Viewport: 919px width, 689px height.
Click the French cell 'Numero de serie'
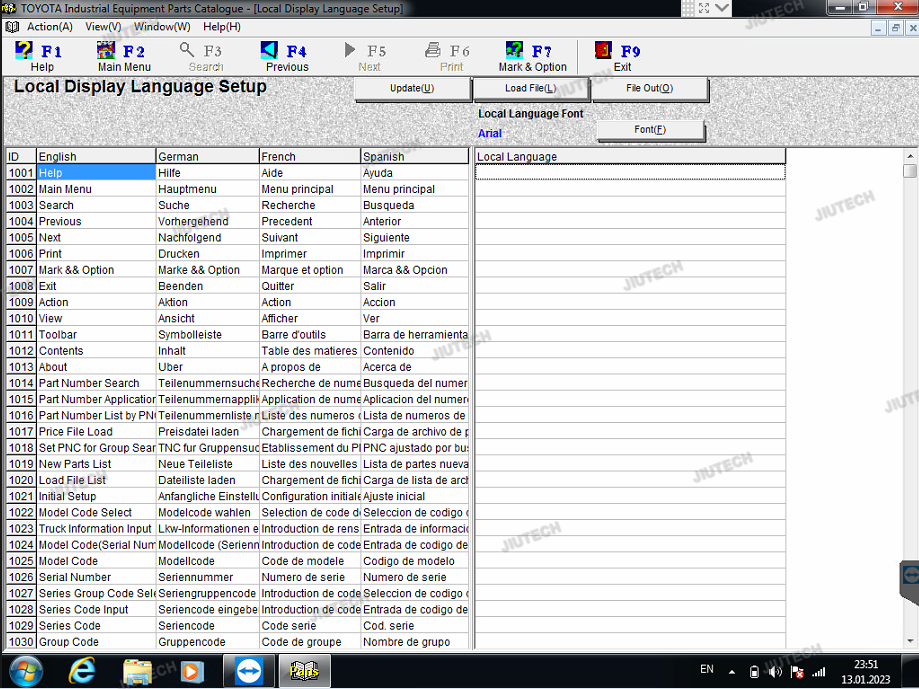click(310, 577)
